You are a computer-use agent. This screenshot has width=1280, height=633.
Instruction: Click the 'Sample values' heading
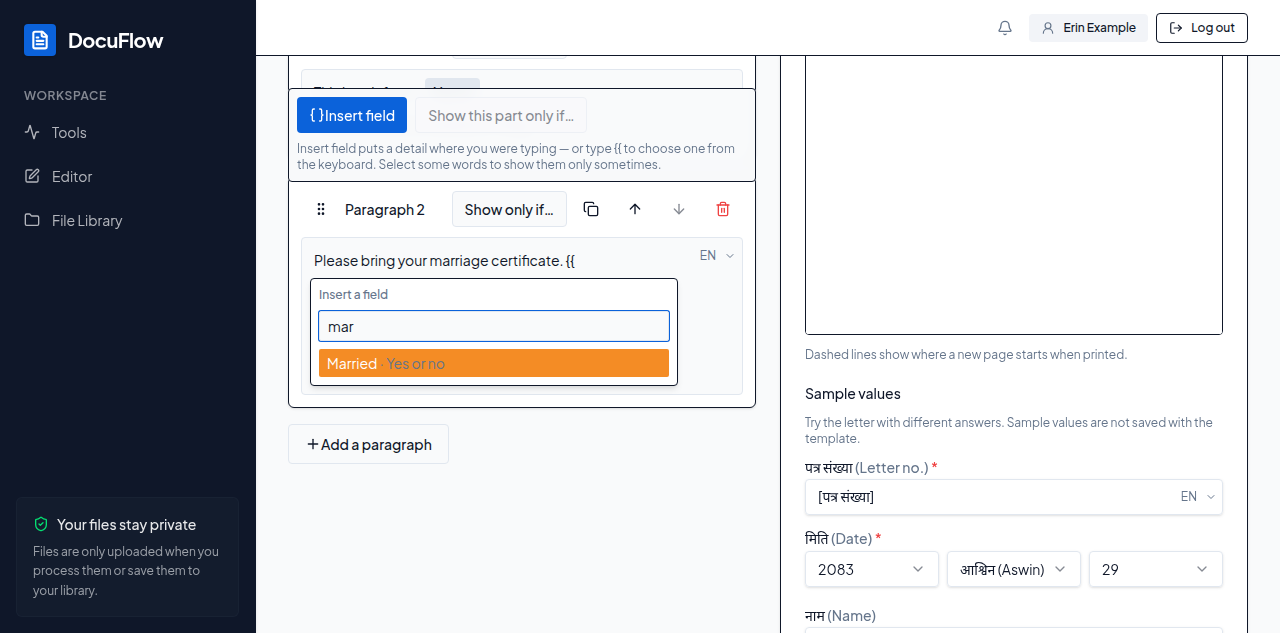pos(853,393)
